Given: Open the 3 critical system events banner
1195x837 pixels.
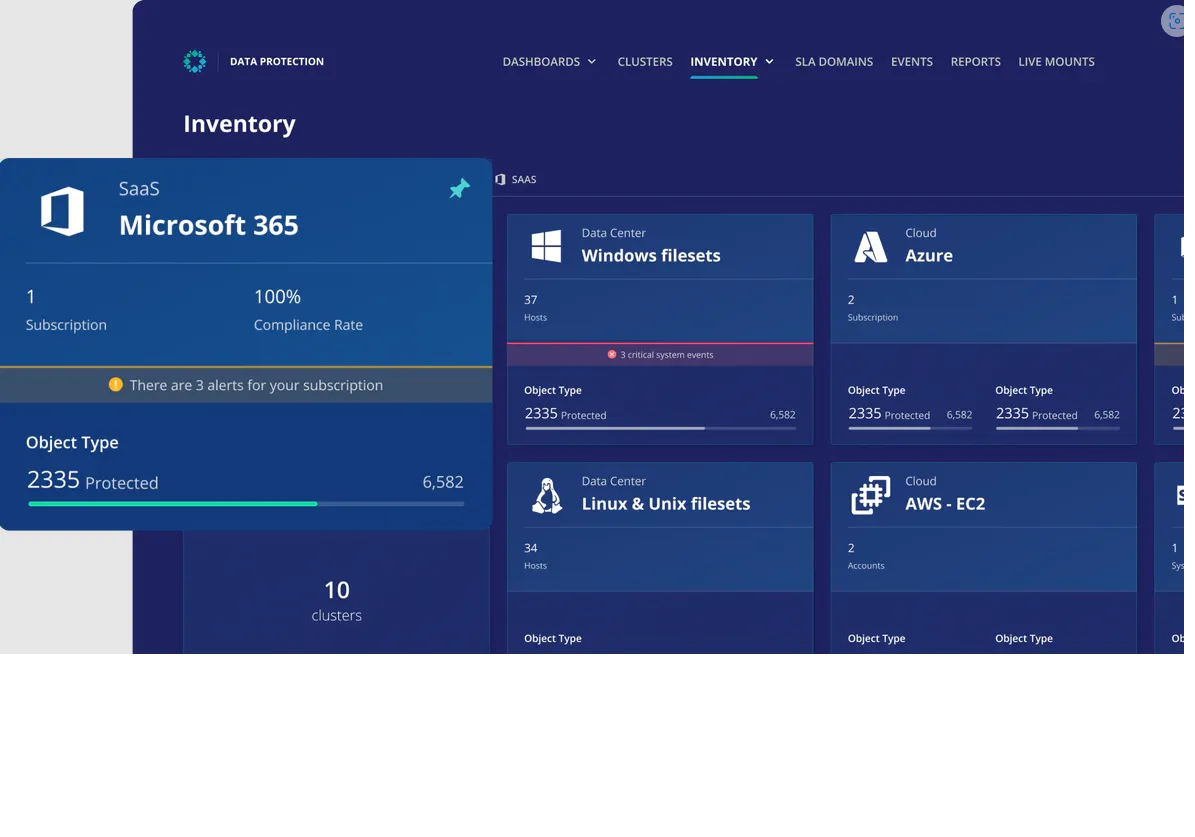Looking at the screenshot, I should click(x=660, y=354).
